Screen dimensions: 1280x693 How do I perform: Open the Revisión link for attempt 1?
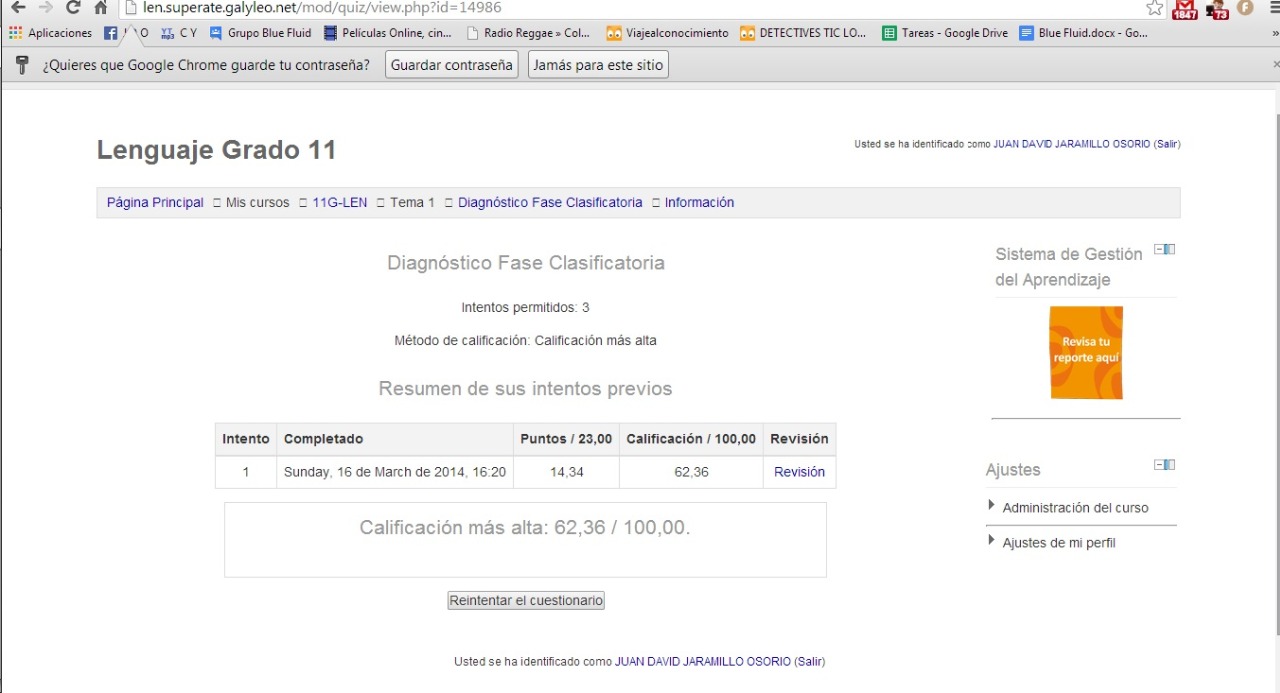[799, 472]
